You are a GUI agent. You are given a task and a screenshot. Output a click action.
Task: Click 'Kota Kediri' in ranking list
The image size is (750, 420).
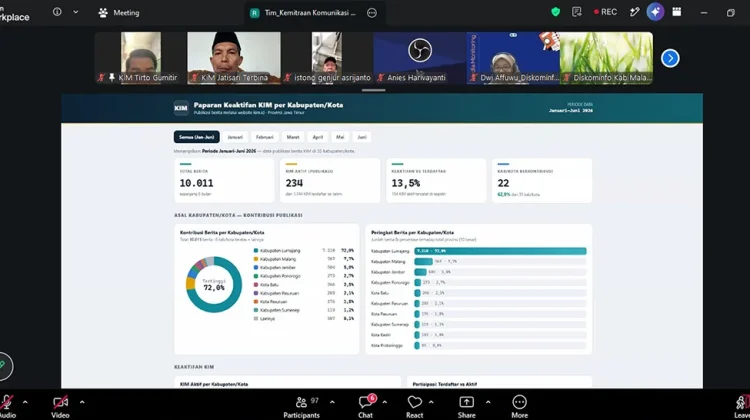click(x=381, y=335)
